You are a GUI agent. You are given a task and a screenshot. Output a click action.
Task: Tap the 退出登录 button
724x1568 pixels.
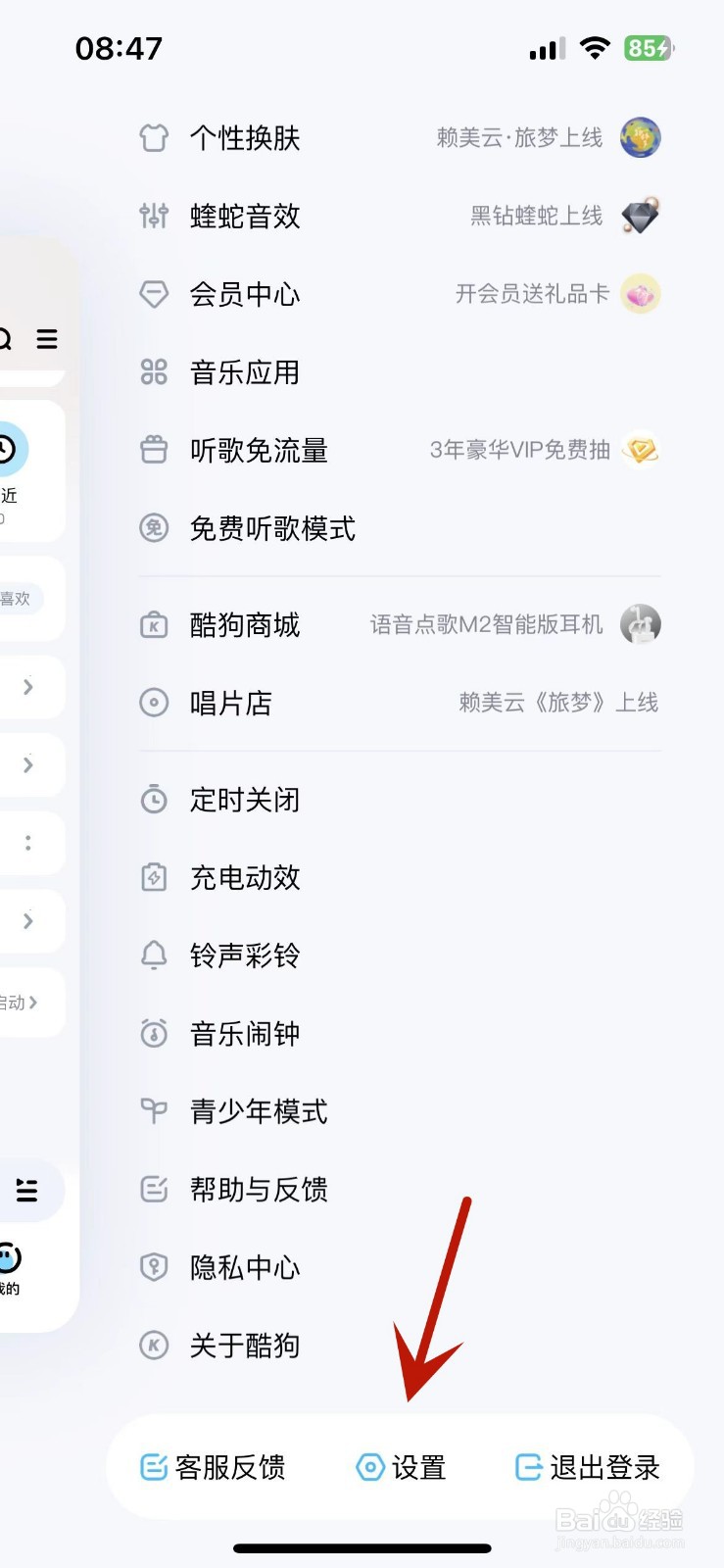pos(587,1467)
